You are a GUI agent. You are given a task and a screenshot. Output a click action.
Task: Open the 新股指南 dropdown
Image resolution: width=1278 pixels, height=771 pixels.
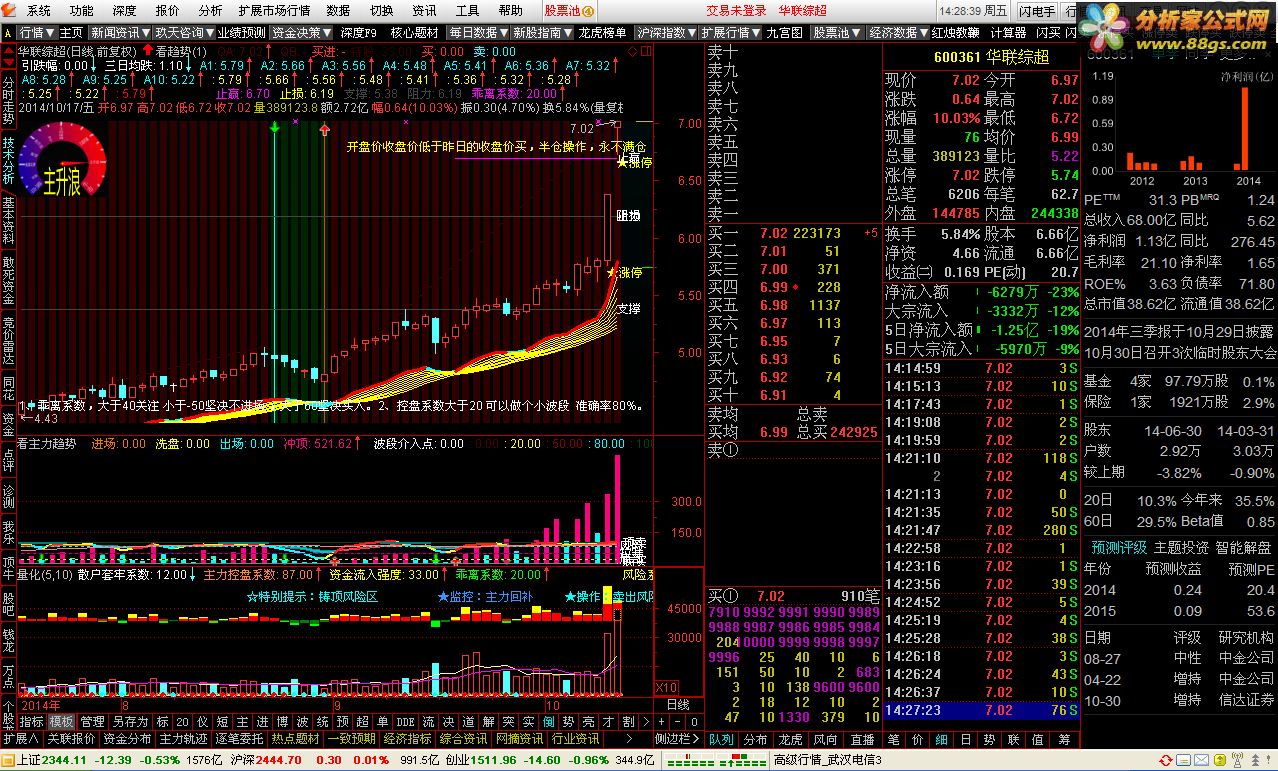tap(543, 32)
